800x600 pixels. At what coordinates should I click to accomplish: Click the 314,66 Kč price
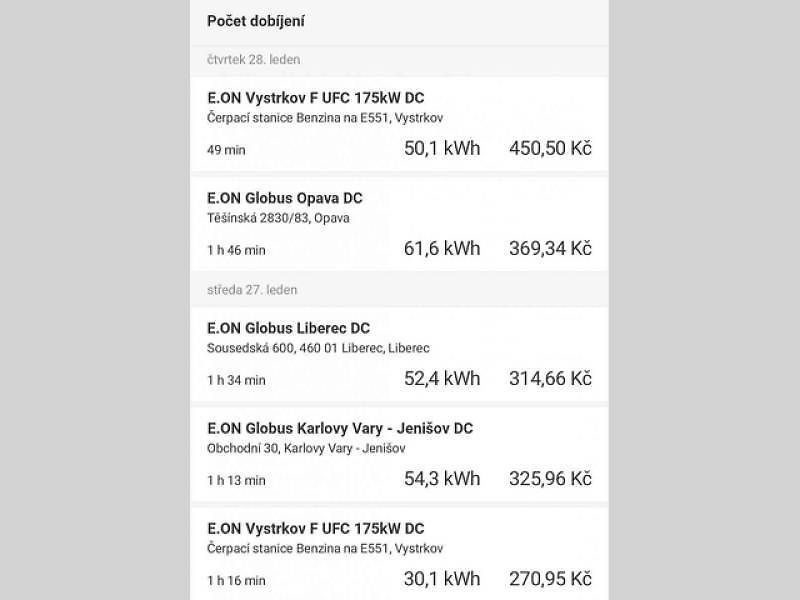(551, 378)
